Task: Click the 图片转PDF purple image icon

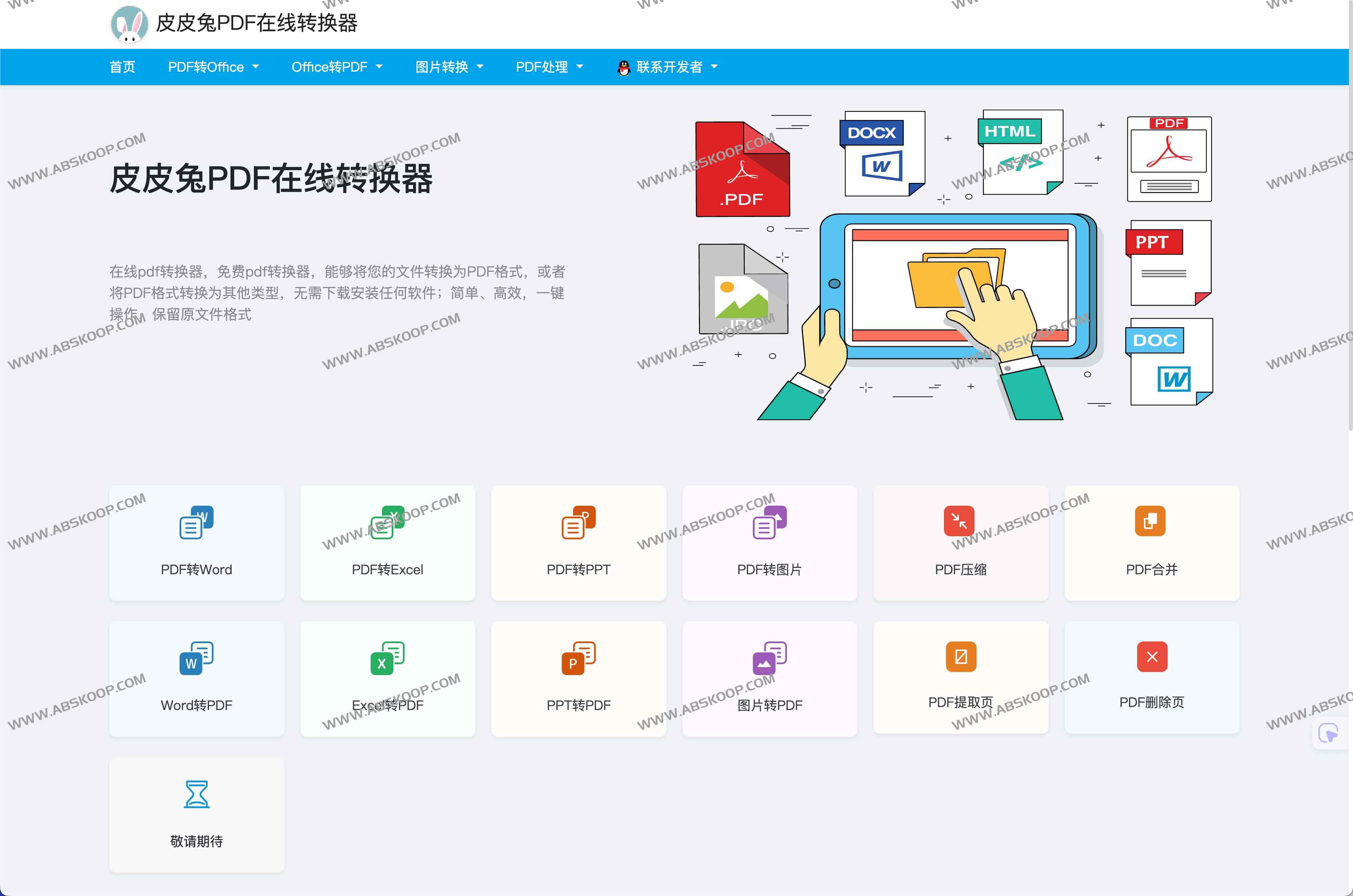Action: coord(770,658)
